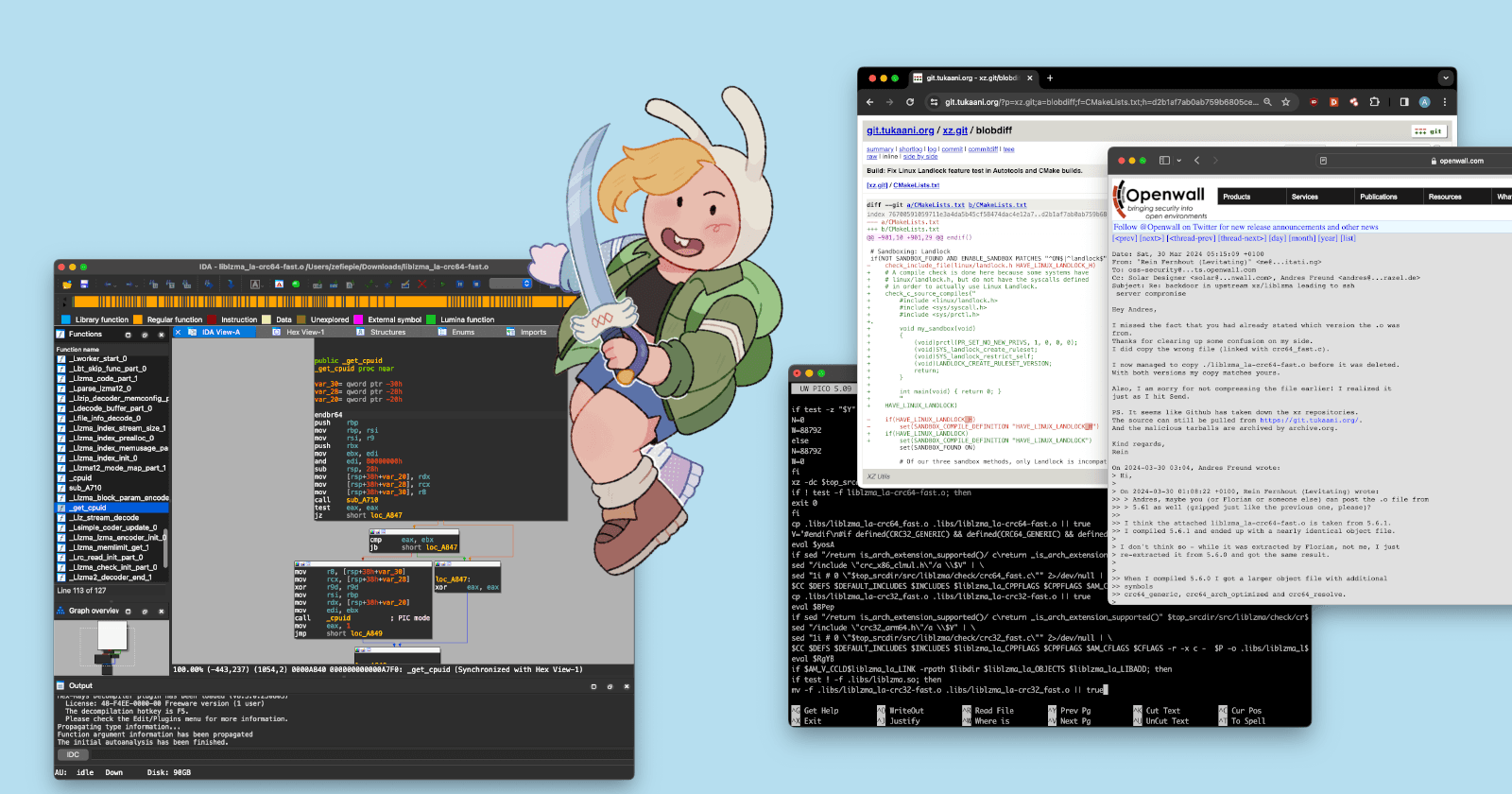1512x794 pixels.
Task: Open debugger selector combo box in IDA toolbar
Action: click(x=511, y=284)
